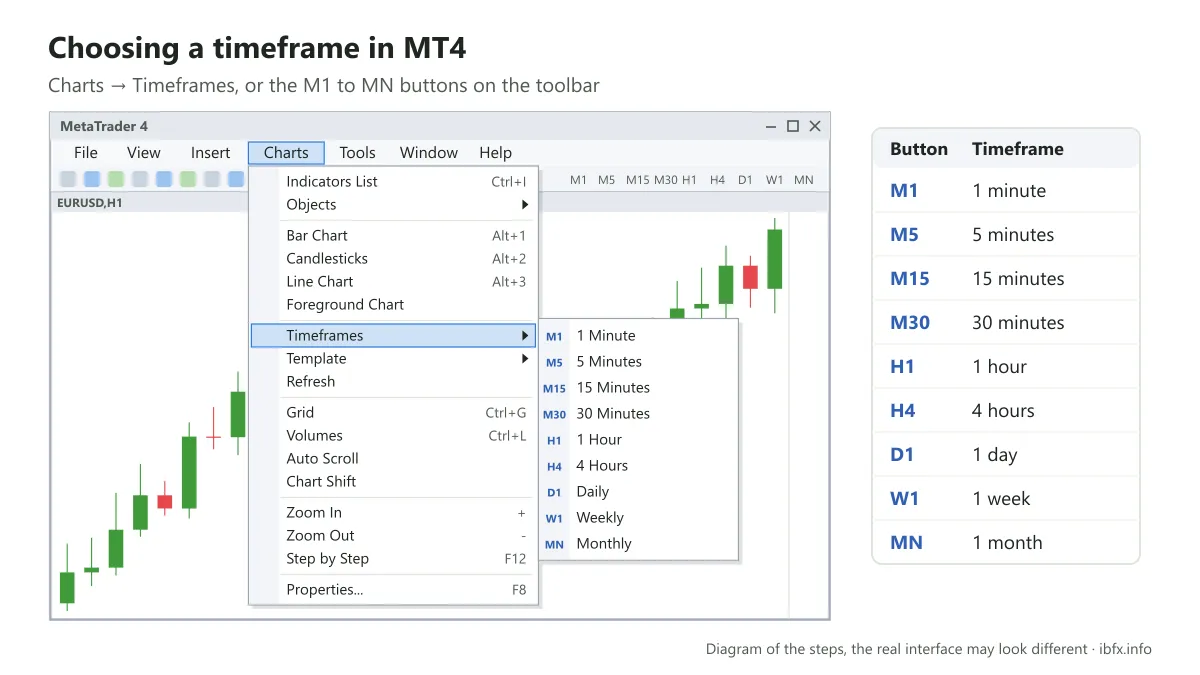Choose Bar Chart in the Charts menu
Image resolution: width=1200 pixels, height=675 pixels.
pyautogui.click(x=394, y=236)
